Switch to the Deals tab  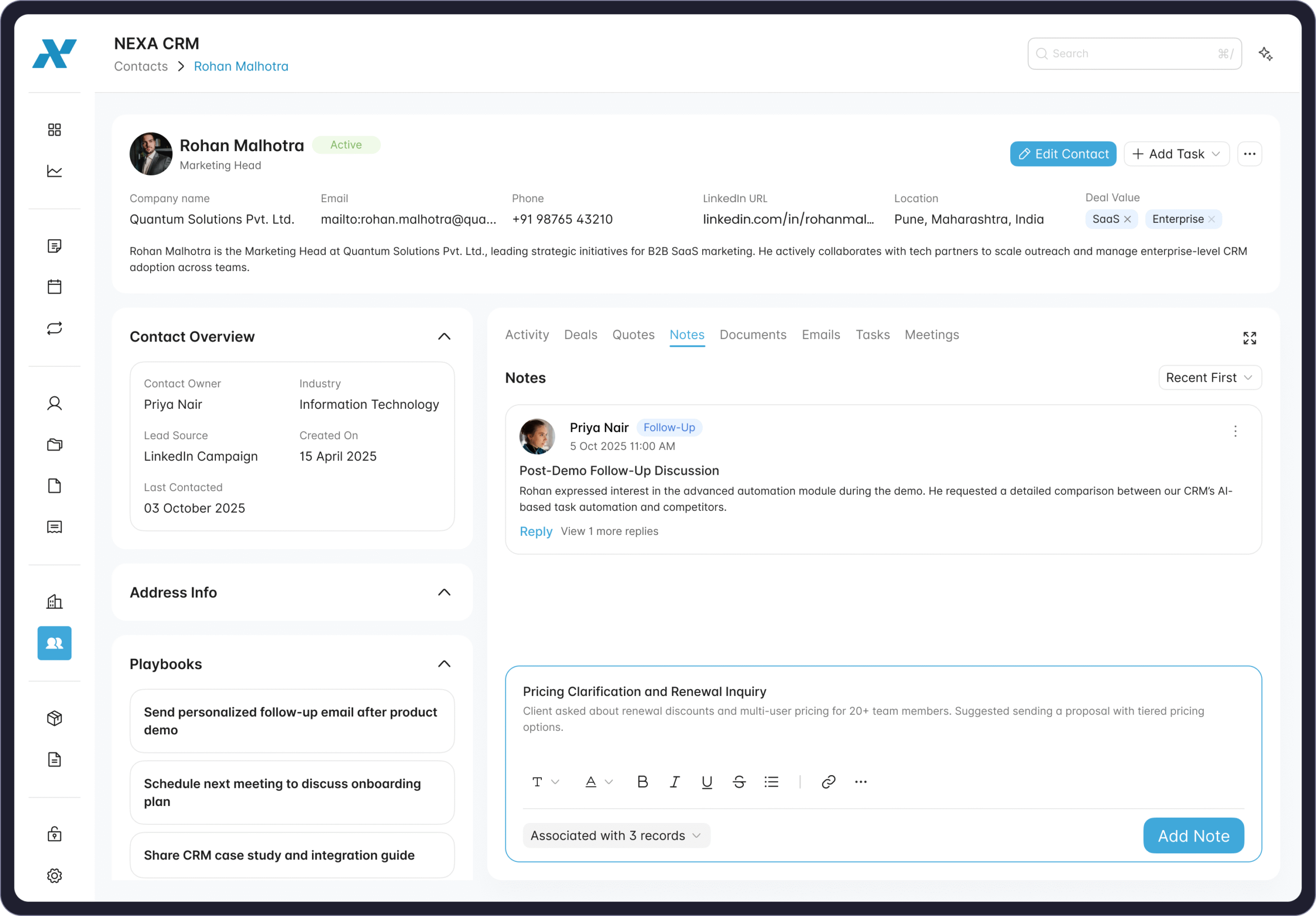(x=580, y=334)
